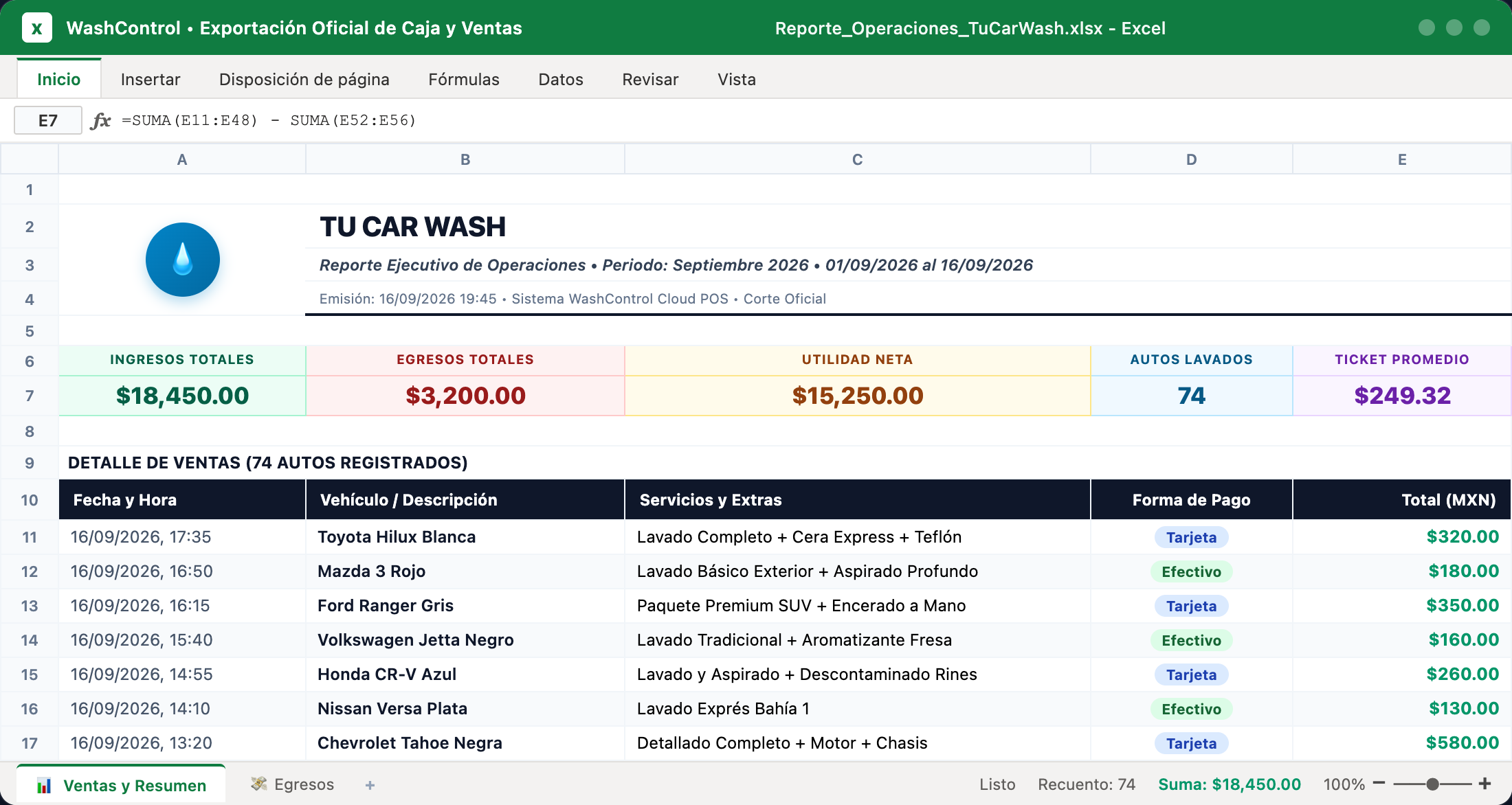Click the zoom out minus icon
This screenshot has width=1512, height=805.
[1379, 783]
